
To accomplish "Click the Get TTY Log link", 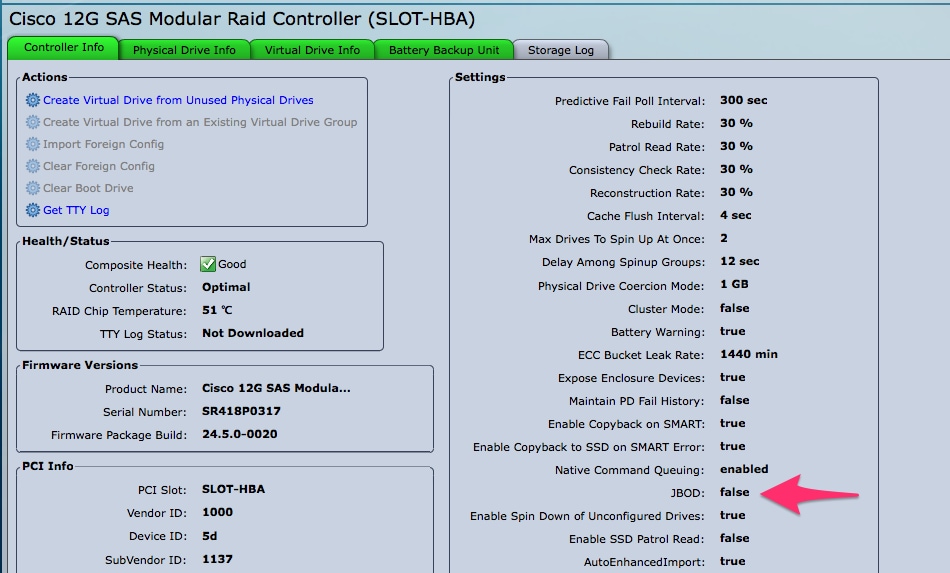I will point(76,210).
